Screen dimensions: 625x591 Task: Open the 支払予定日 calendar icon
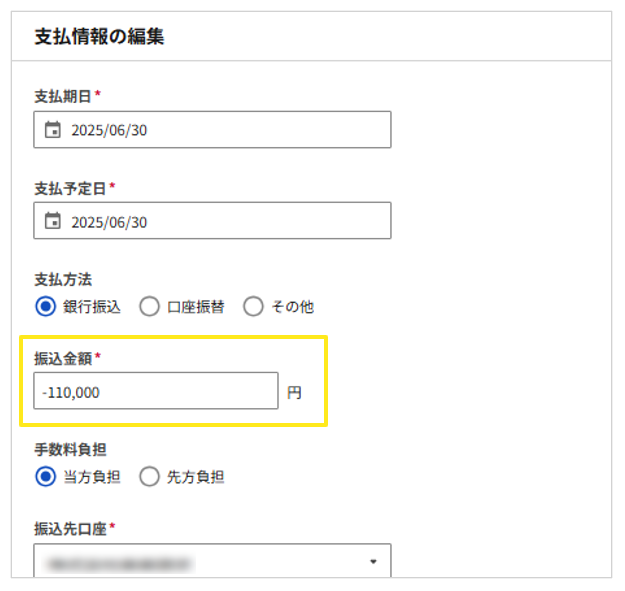coord(53,222)
